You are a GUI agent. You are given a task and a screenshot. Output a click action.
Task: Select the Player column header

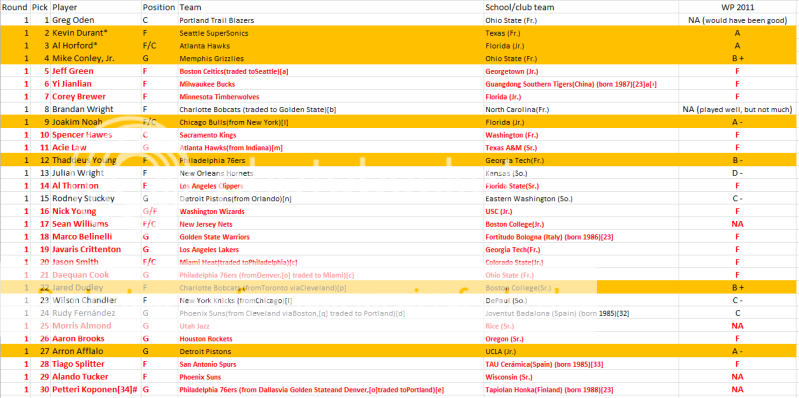pyautogui.click(x=96, y=8)
